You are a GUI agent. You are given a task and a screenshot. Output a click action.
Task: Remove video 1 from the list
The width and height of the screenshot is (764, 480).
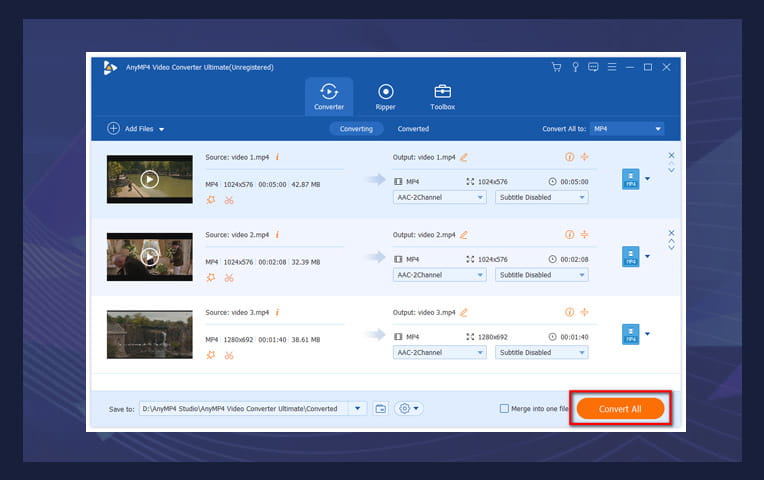[671, 155]
